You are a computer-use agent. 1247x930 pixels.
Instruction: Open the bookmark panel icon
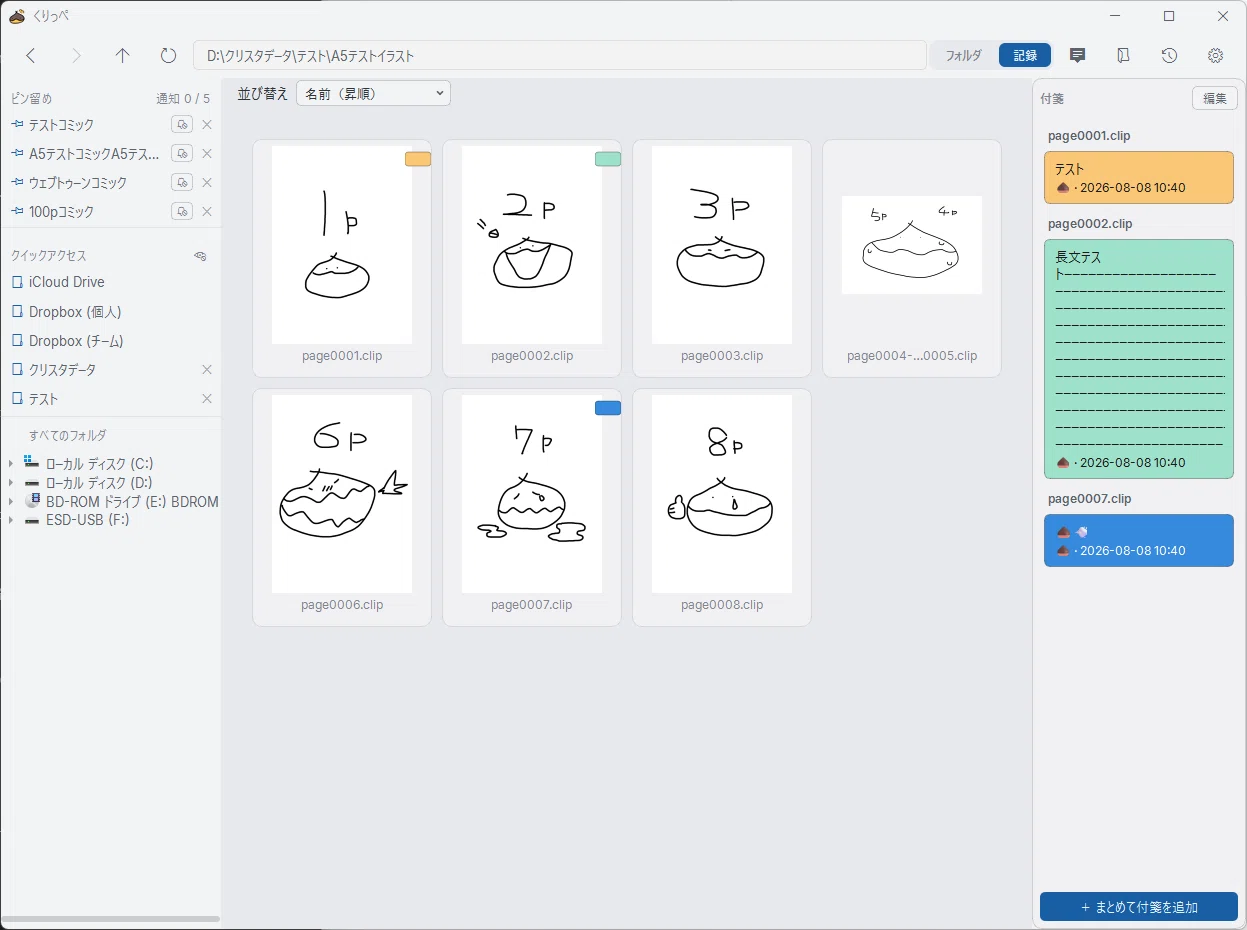click(1123, 56)
